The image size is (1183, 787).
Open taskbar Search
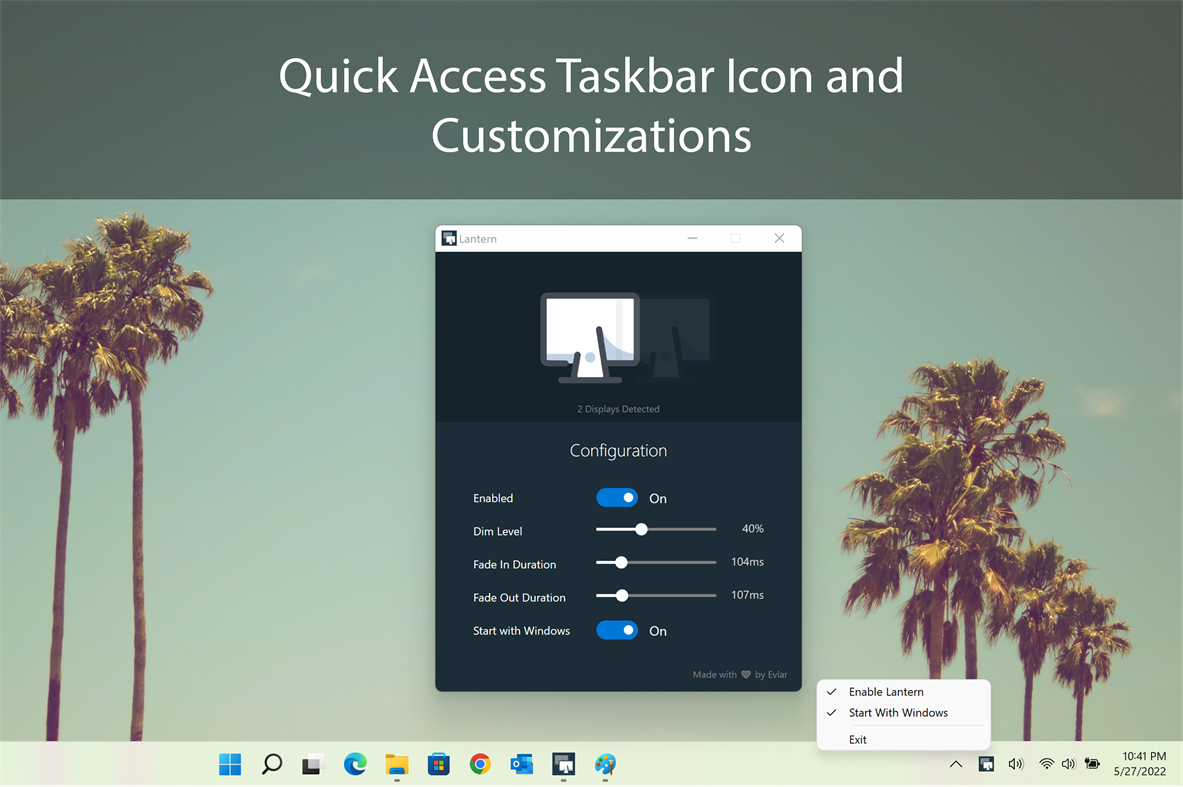click(x=272, y=764)
